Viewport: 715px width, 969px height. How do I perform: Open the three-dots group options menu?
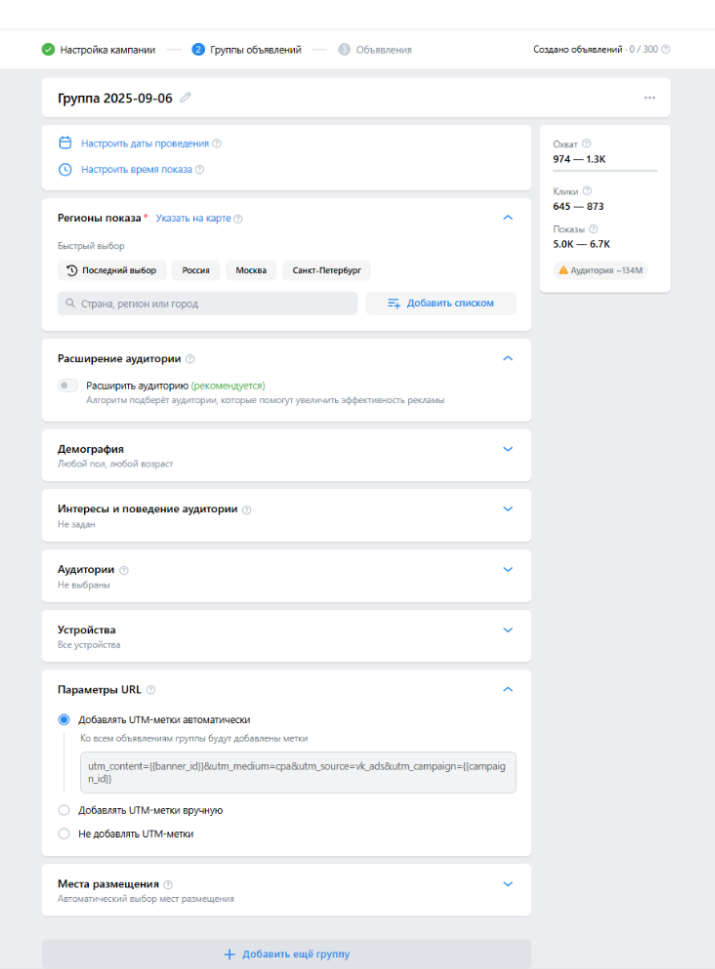649,98
